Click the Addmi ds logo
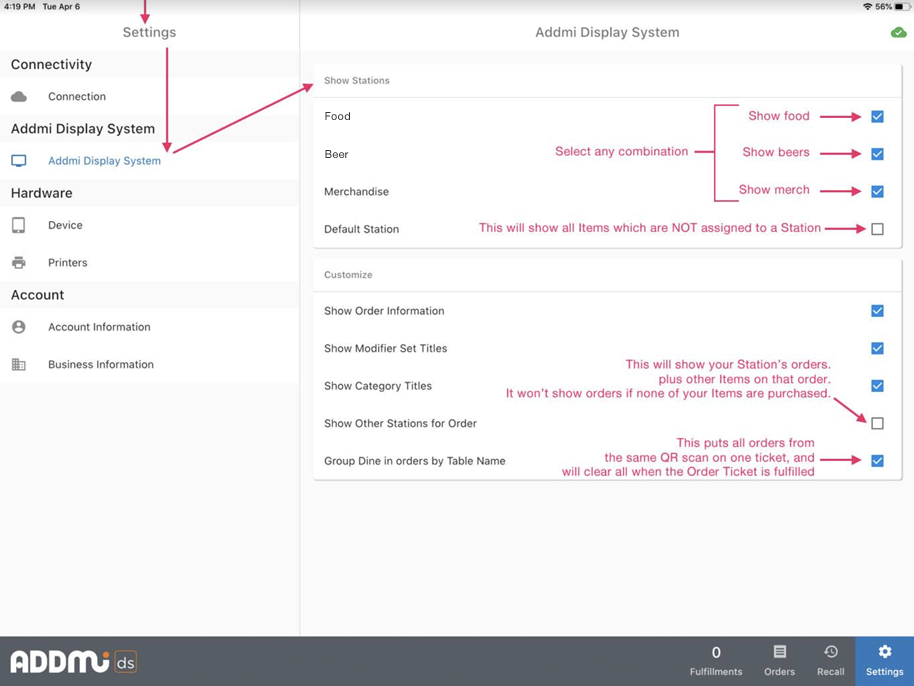Viewport: 914px width, 686px height. [x=73, y=662]
